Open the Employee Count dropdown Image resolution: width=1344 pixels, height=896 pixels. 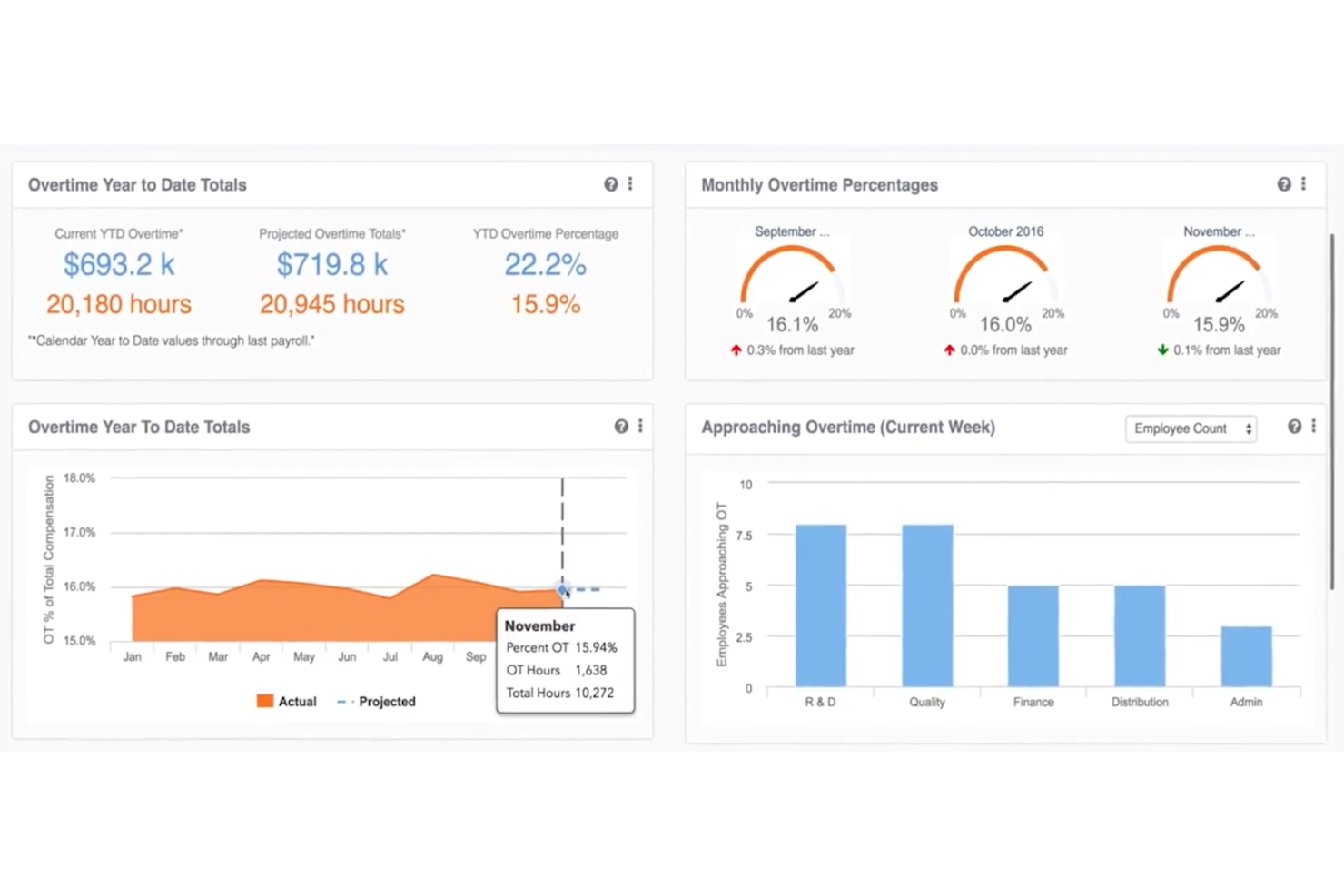1191,428
